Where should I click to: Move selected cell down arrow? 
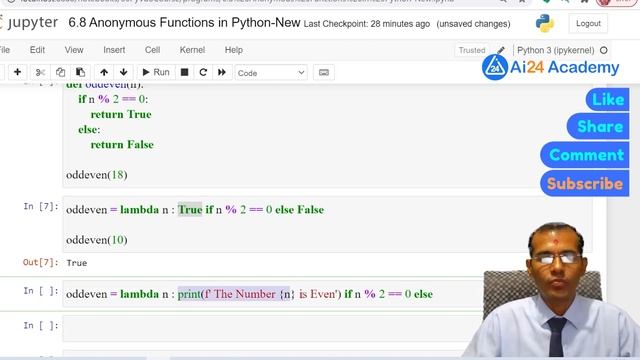[124, 72]
